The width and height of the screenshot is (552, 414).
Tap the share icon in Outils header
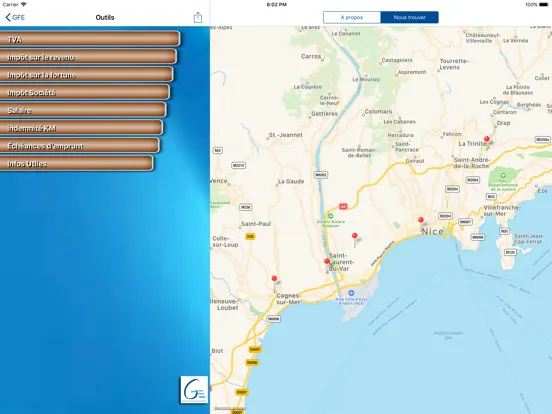(x=198, y=18)
